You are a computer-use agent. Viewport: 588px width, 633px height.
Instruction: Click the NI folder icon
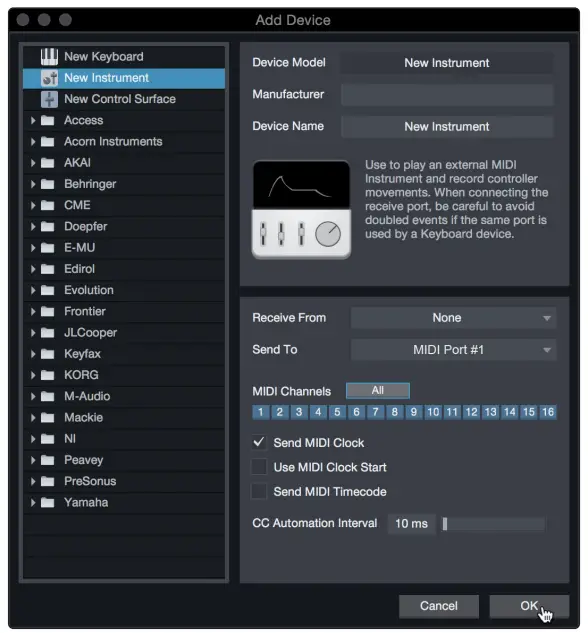pos(48,439)
